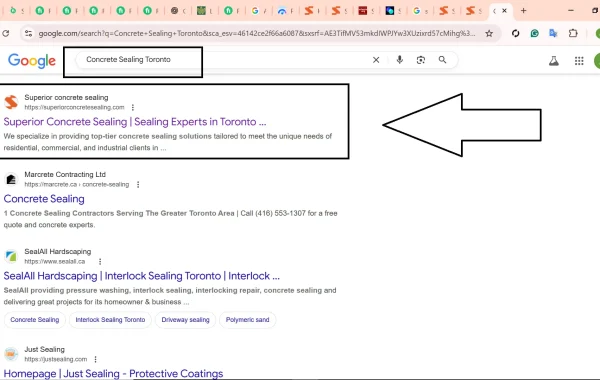Open the Extensions puzzle-piece menu
Screen dimensions: 600x380
tap(573, 34)
